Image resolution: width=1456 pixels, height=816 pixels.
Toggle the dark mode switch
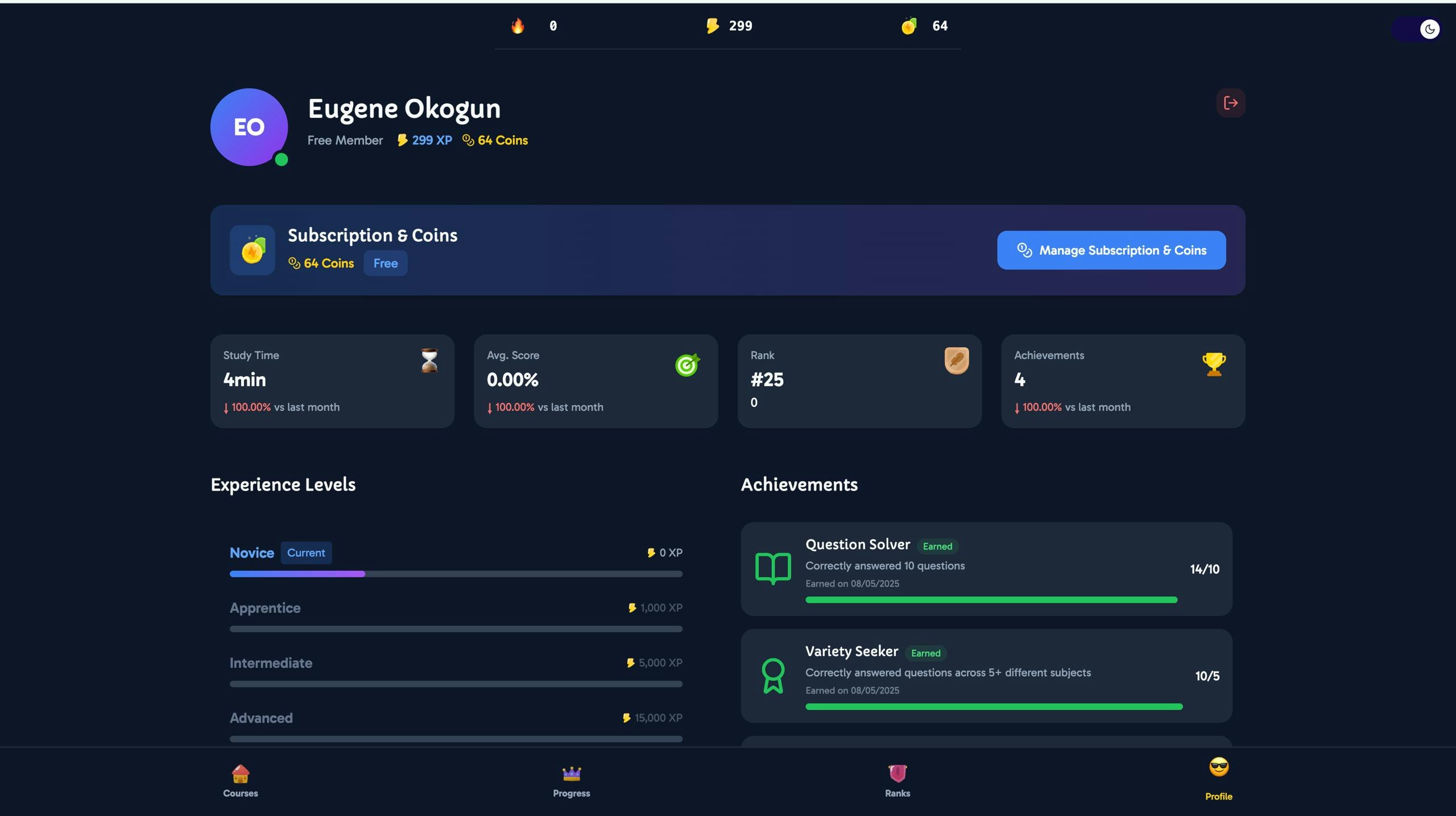tap(1417, 29)
